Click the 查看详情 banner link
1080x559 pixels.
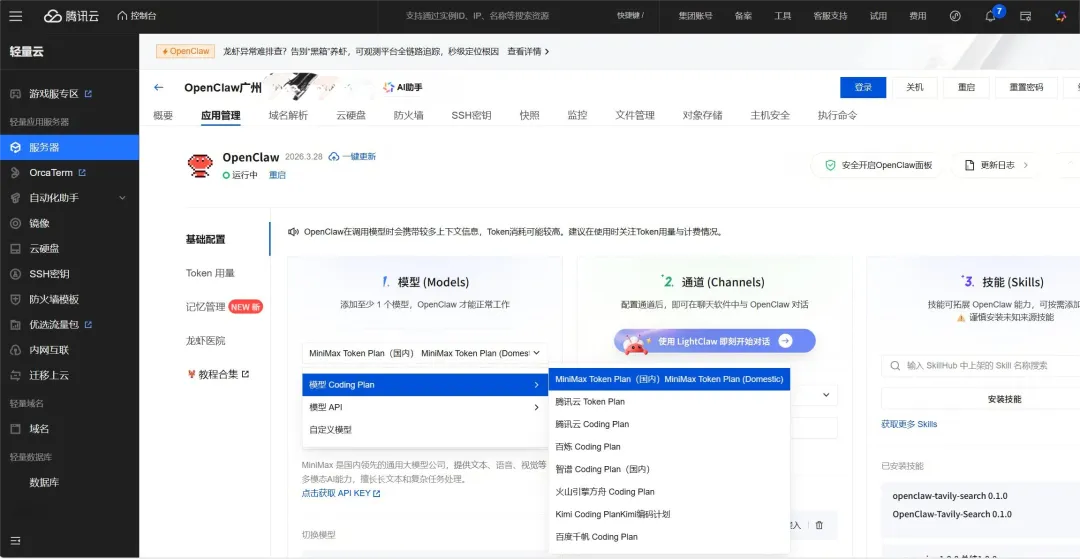528,52
